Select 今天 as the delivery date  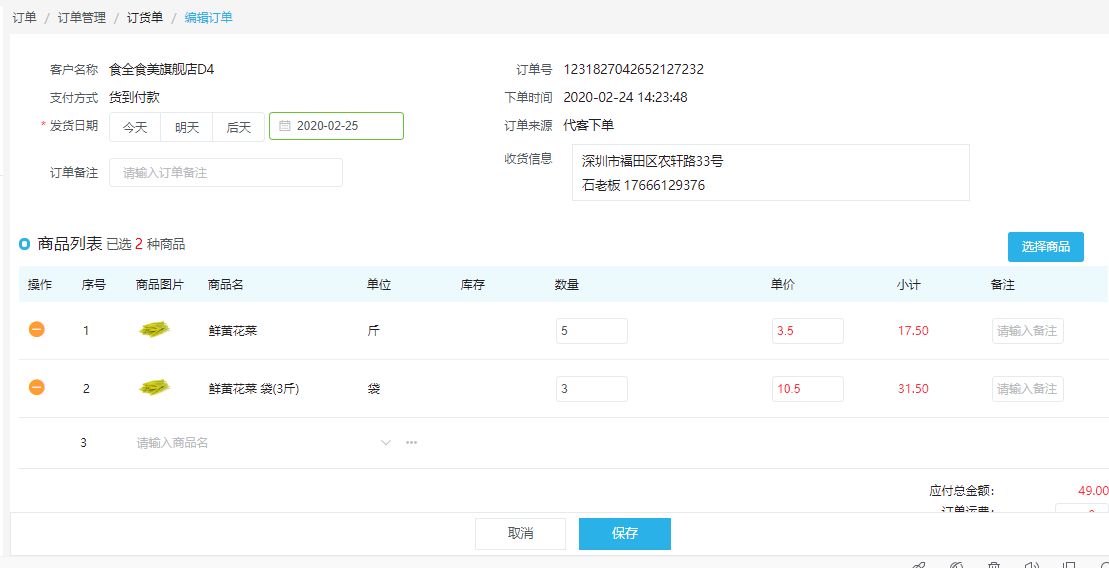[x=135, y=127]
